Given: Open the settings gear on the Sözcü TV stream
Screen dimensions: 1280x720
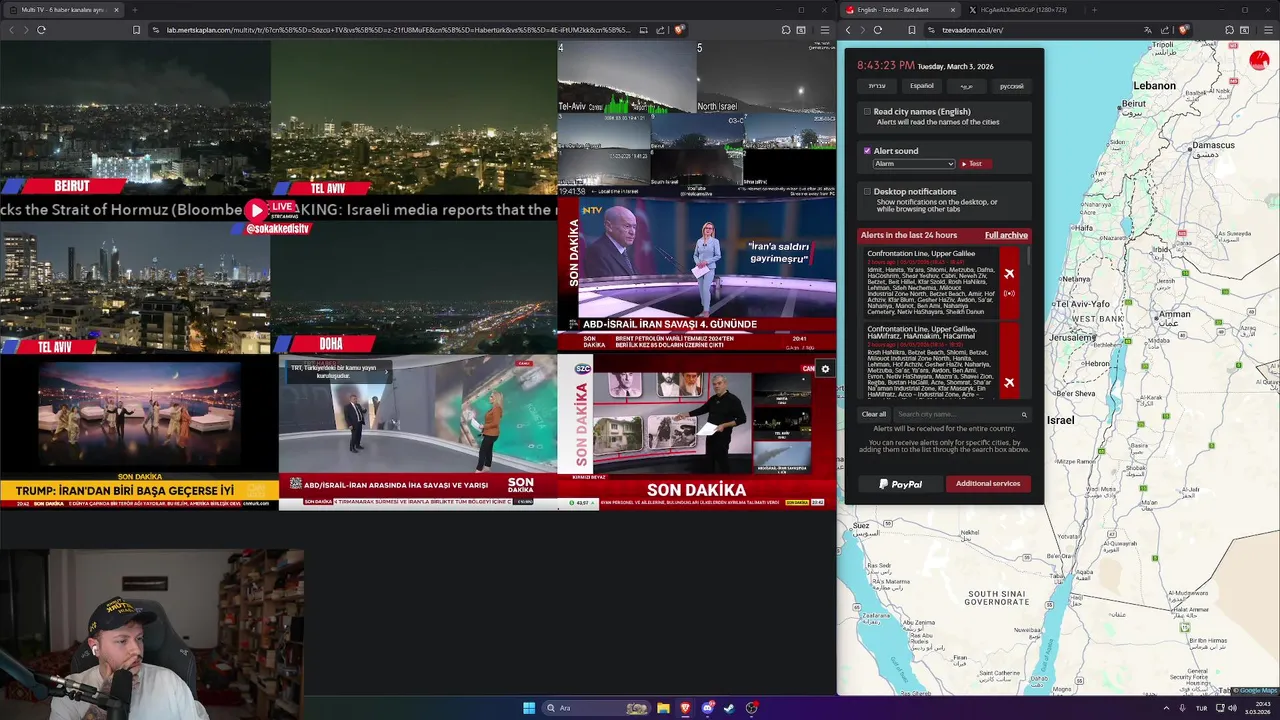Looking at the screenshot, I should [x=825, y=369].
